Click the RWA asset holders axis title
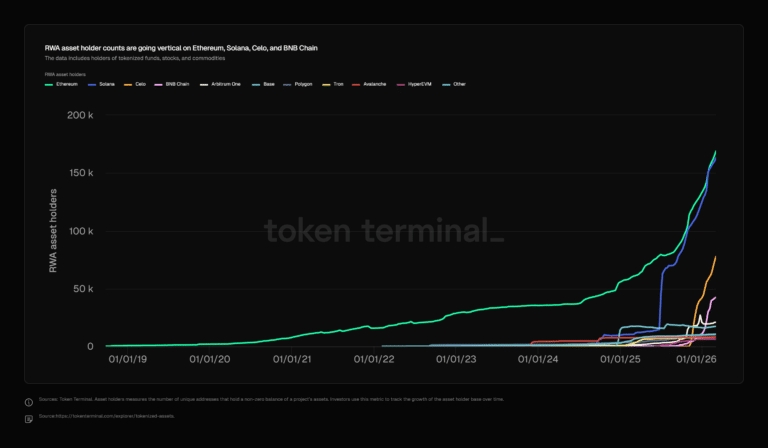Screen dimensions: 768x448 click(x=53, y=232)
